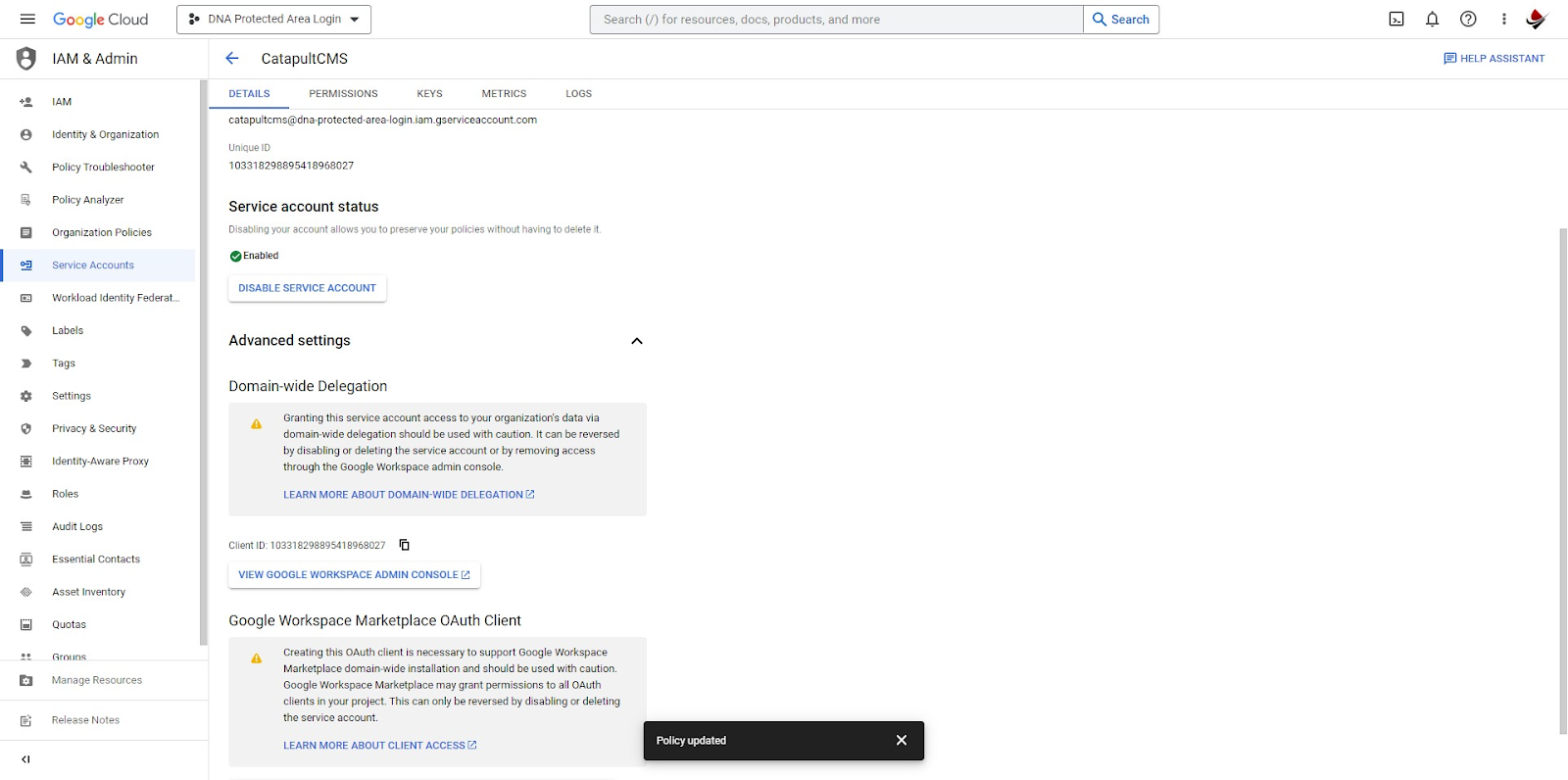Click View Google Workspace Admin Console
Screen dimensions: 1568x780
pyautogui.click(x=354, y=575)
